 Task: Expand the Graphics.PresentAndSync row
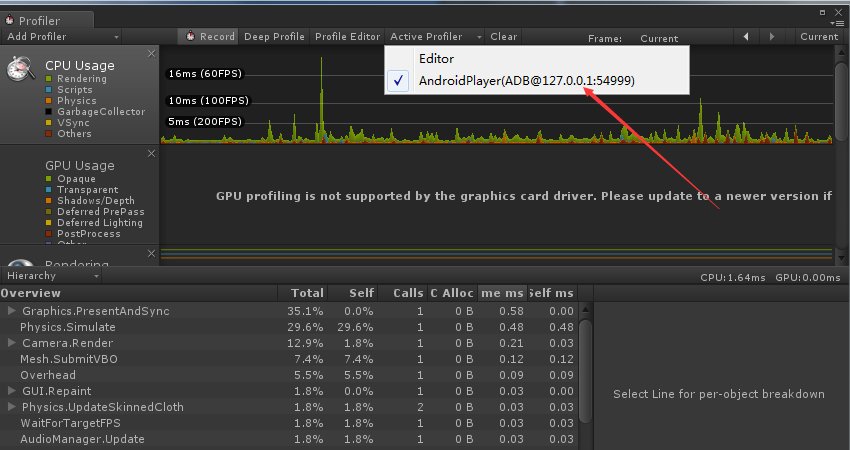tap(12, 311)
